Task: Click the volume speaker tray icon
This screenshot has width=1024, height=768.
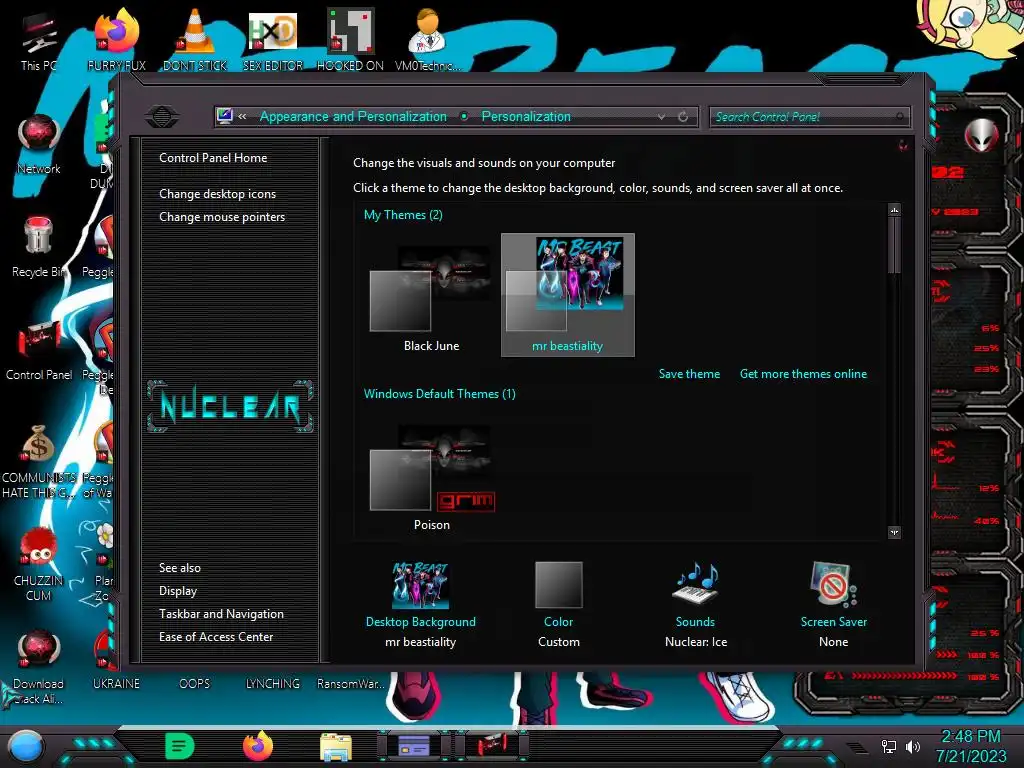Action: point(913,746)
